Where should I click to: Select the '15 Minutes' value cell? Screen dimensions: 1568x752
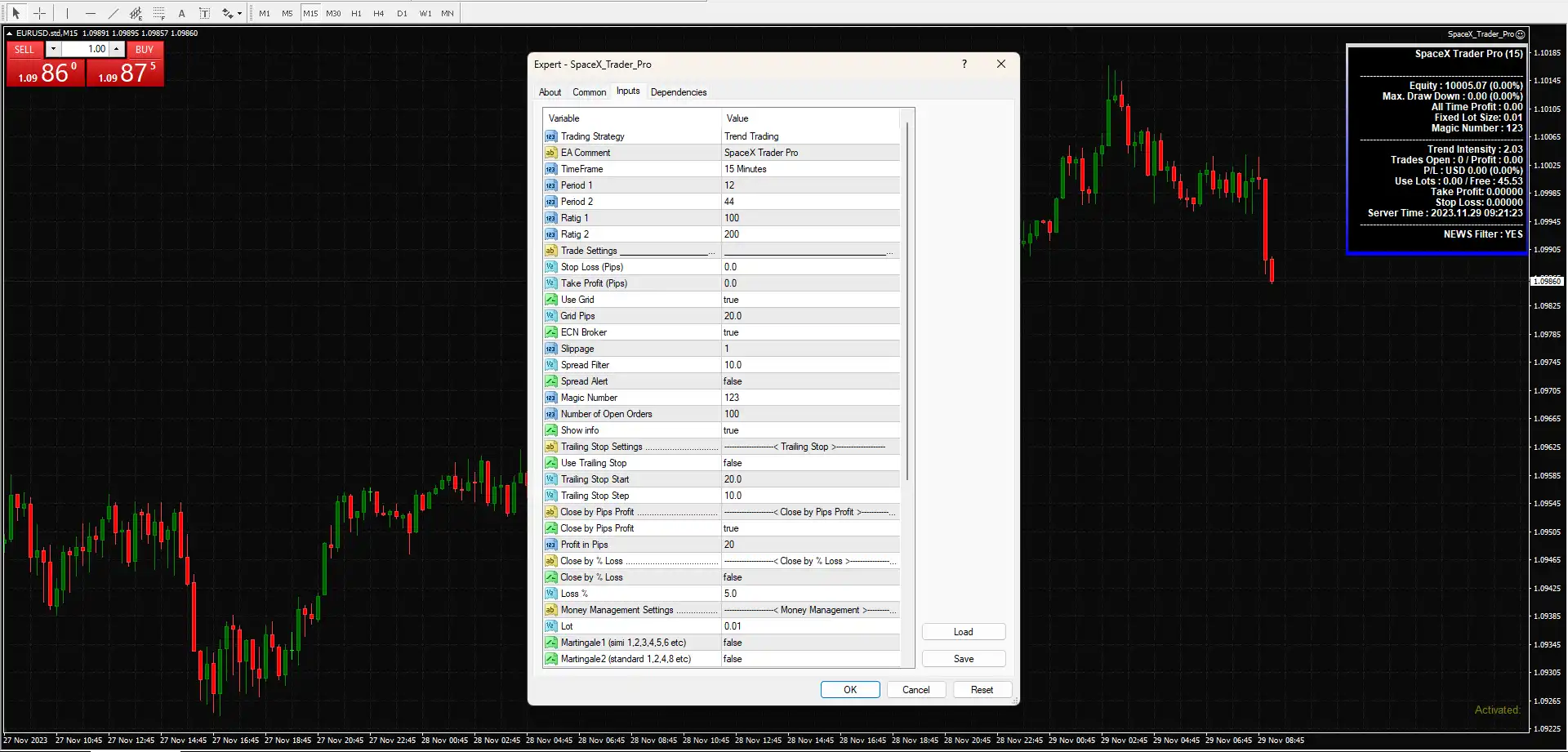click(x=810, y=169)
